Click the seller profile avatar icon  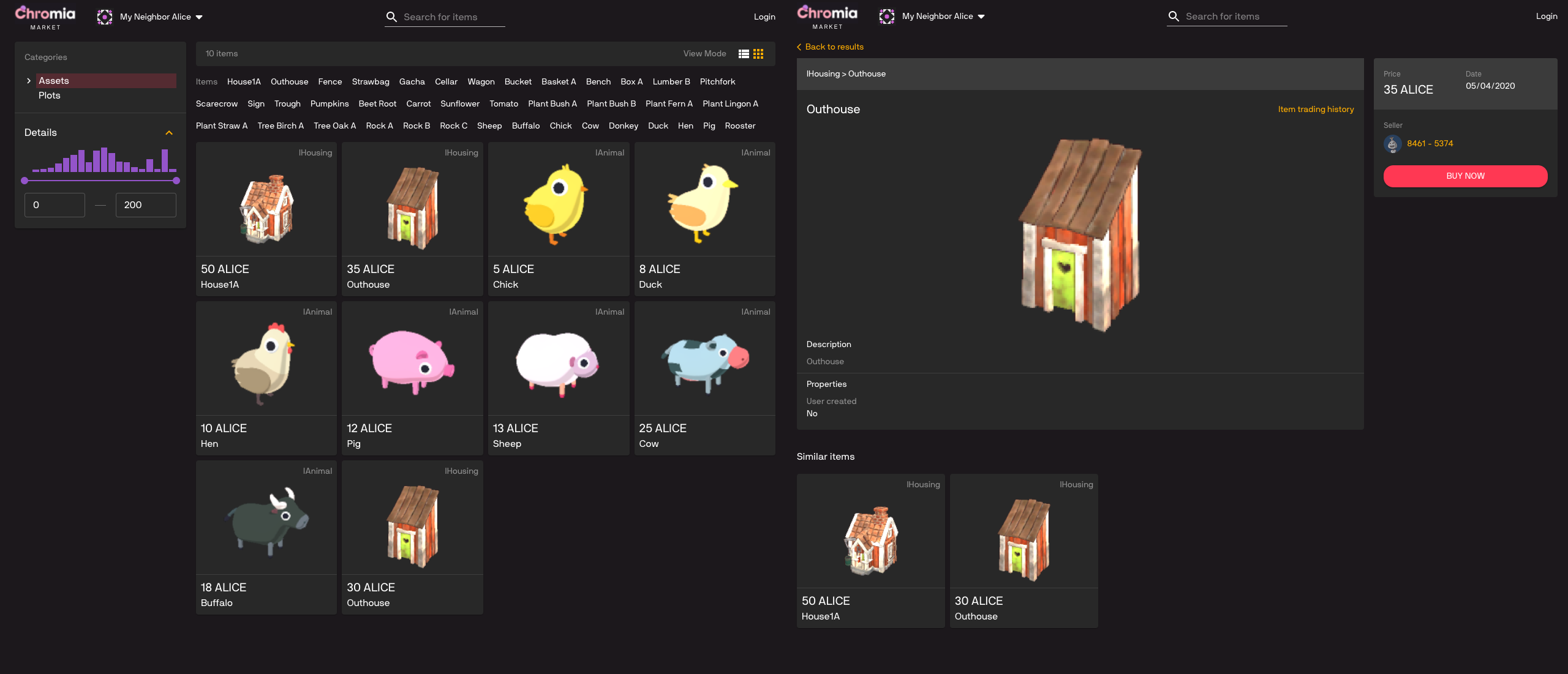point(1393,143)
